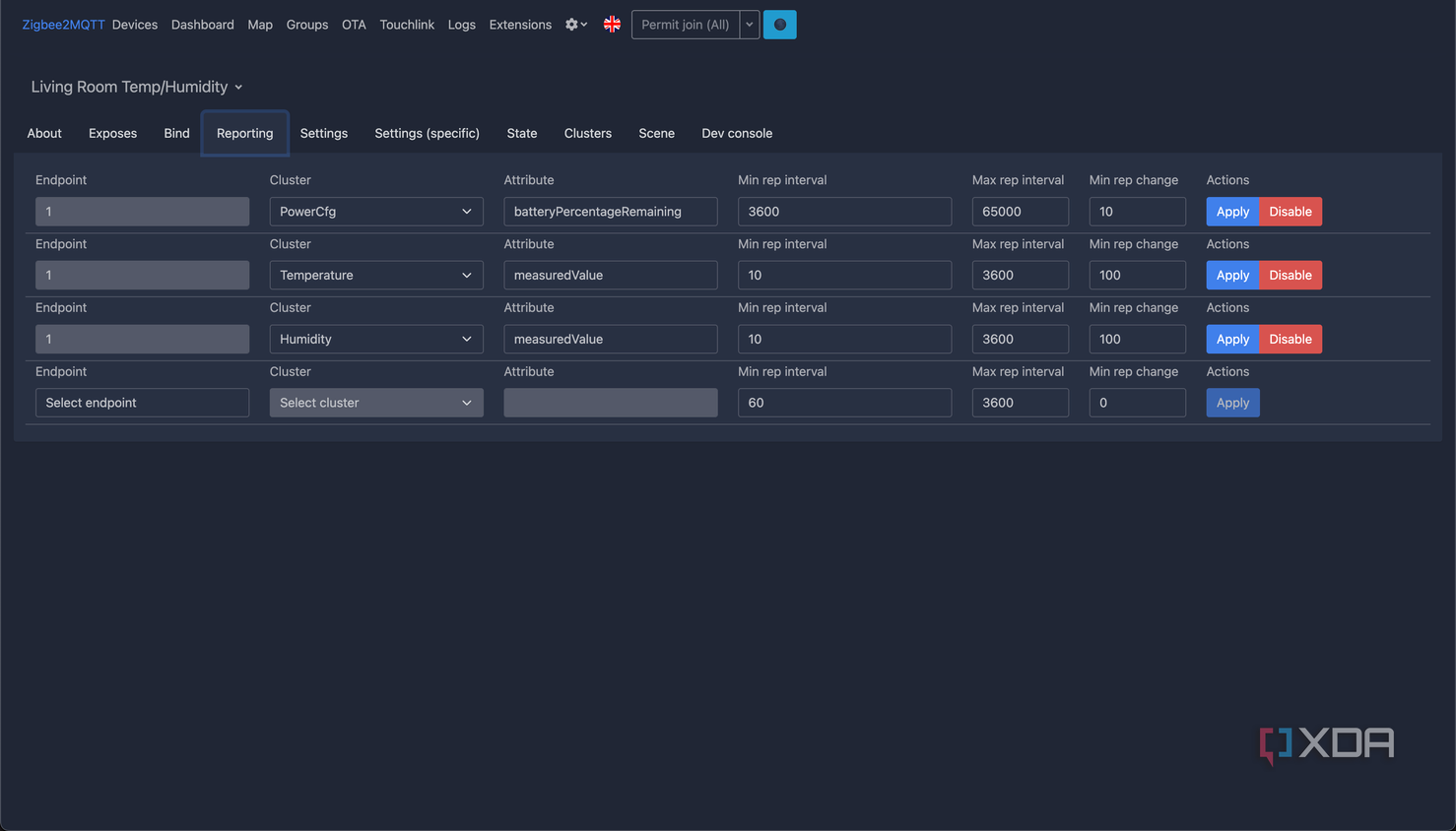Screen dimensions: 1456x831
Task: Click the empty attribute field in new row
Action: point(611,403)
